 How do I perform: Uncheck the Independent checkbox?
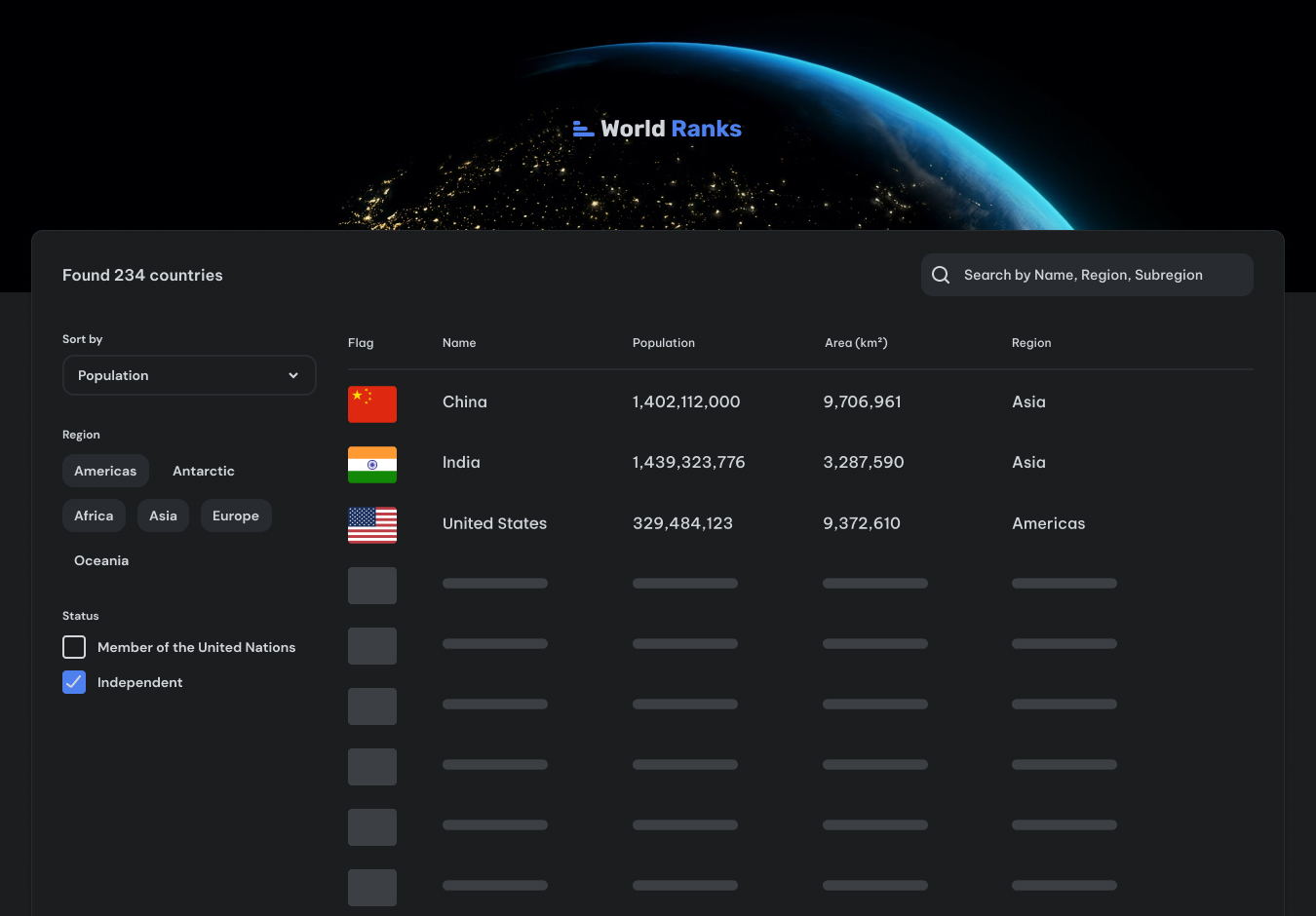74,682
